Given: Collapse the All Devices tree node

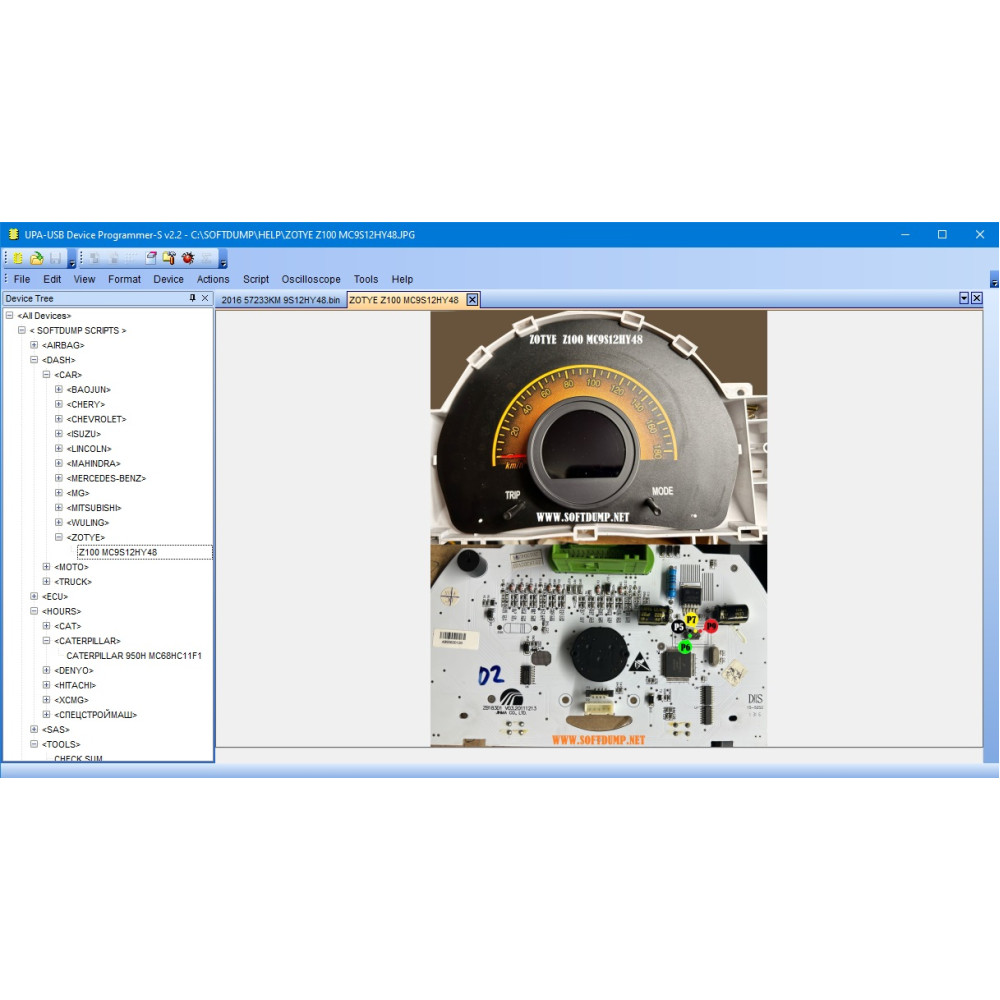Looking at the screenshot, I should [x=9, y=316].
